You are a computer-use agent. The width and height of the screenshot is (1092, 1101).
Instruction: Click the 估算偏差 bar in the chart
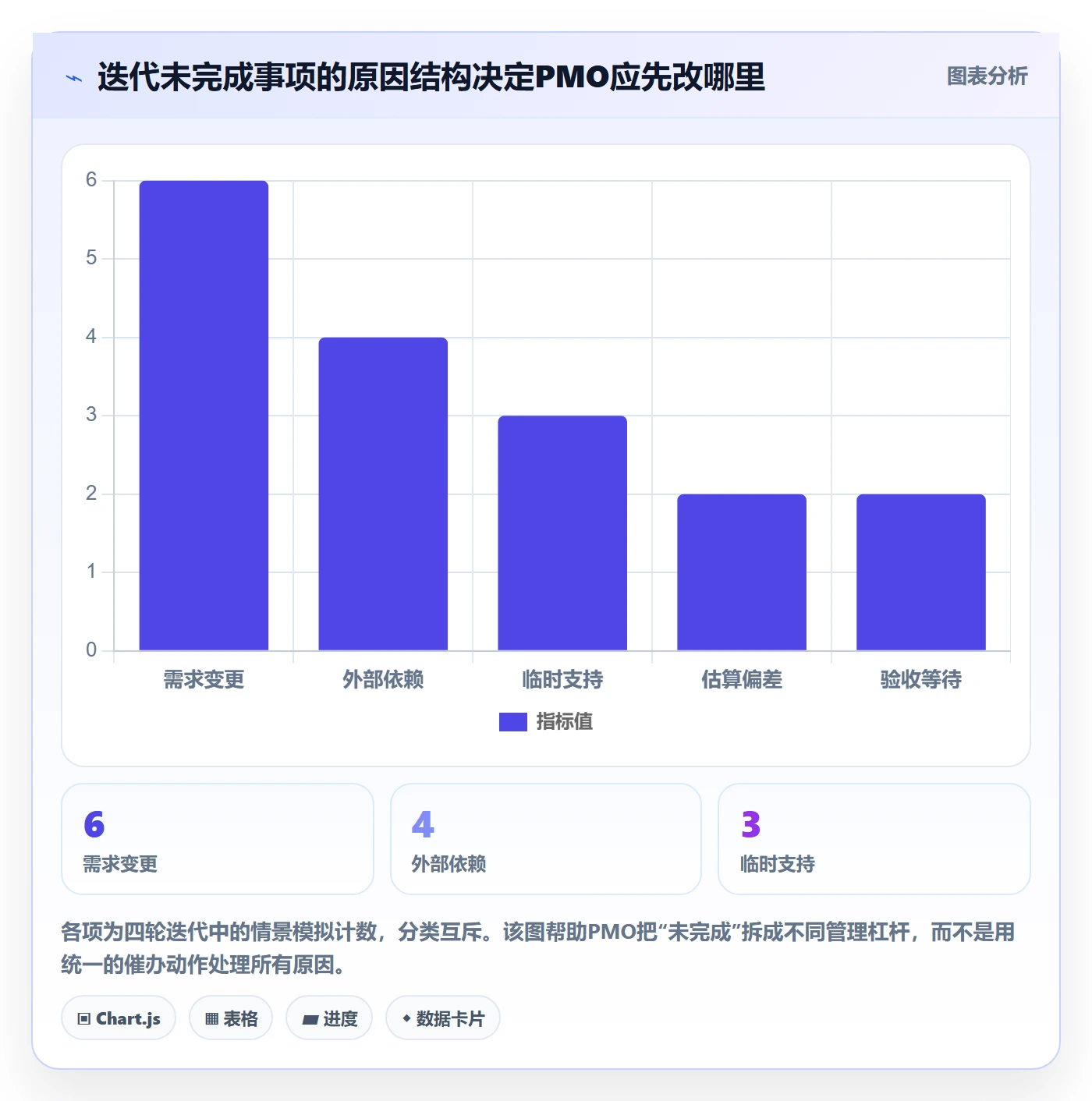pos(742,572)
